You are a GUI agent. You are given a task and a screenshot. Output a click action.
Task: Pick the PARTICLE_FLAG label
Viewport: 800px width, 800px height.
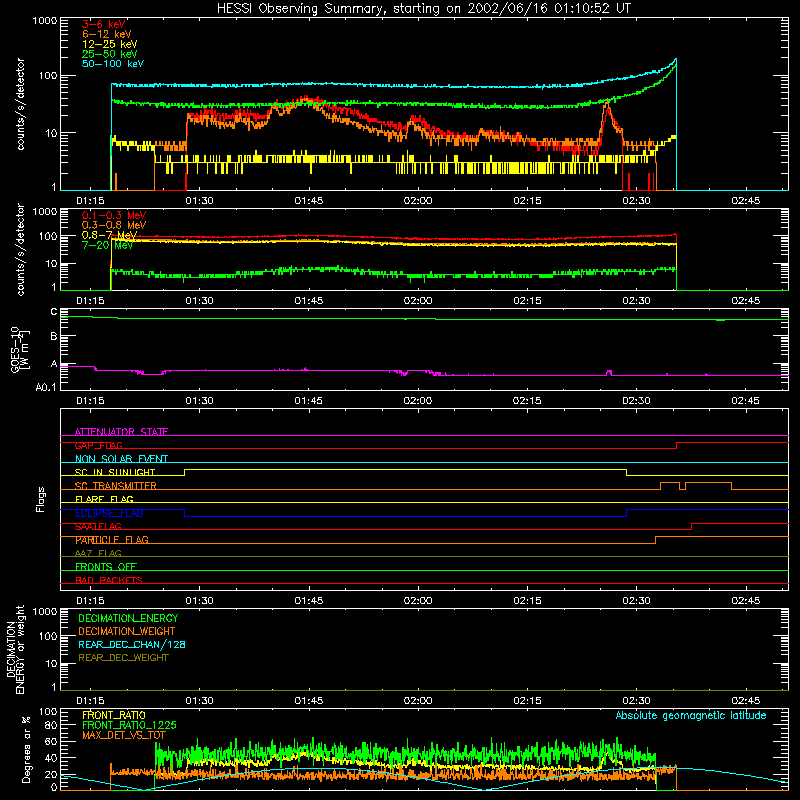coord(112,540)
